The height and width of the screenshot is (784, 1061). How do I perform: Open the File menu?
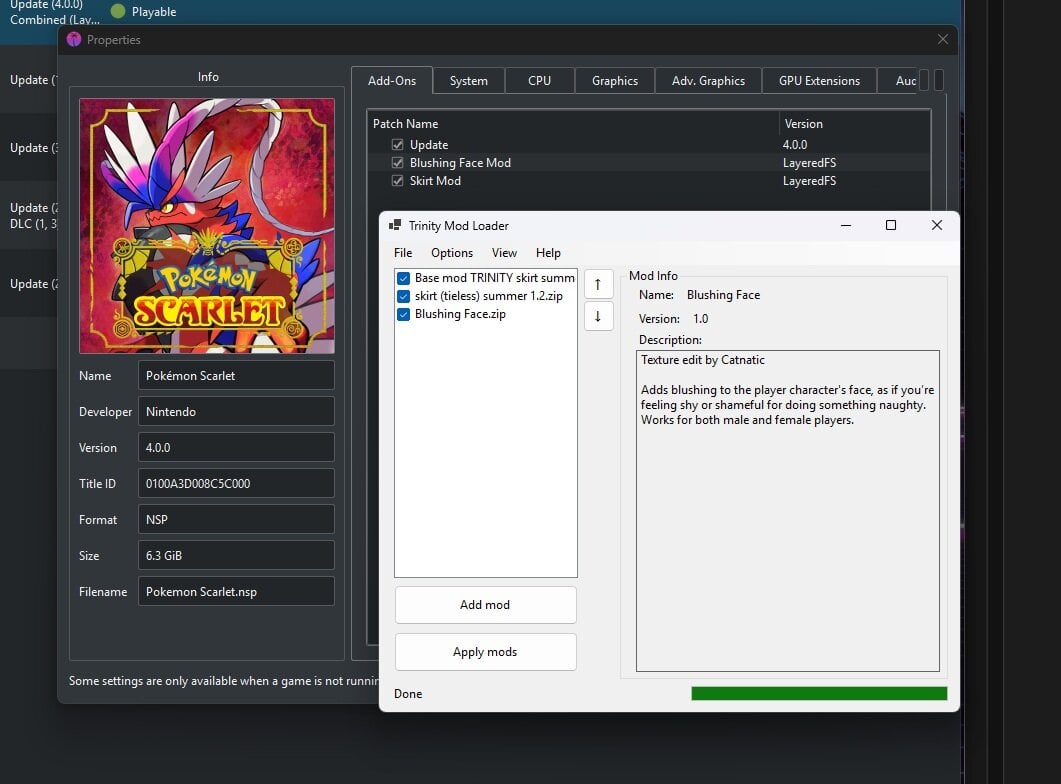403,252
